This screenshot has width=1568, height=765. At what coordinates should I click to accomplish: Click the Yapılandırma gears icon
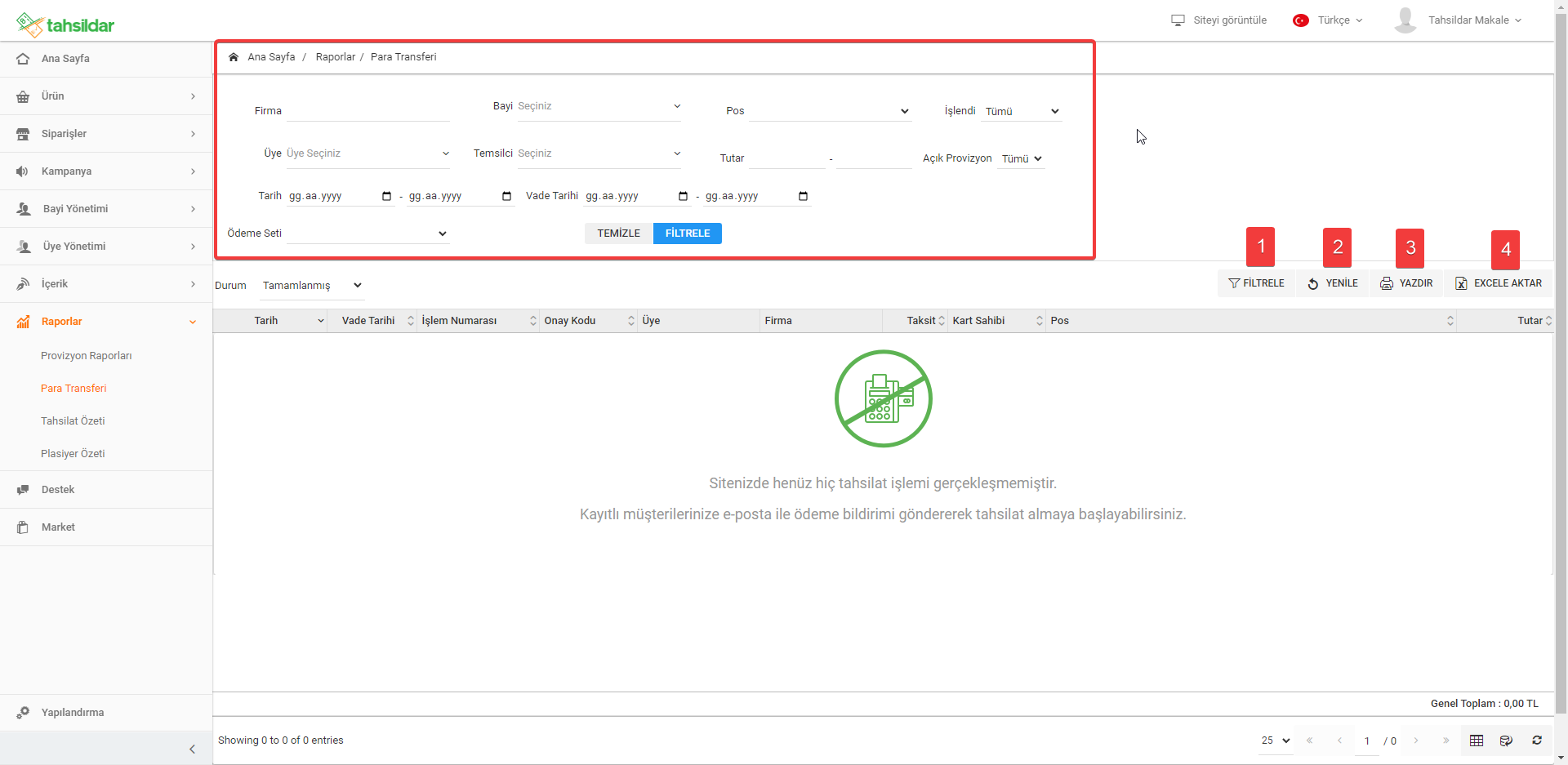click(x=23, y=713)
